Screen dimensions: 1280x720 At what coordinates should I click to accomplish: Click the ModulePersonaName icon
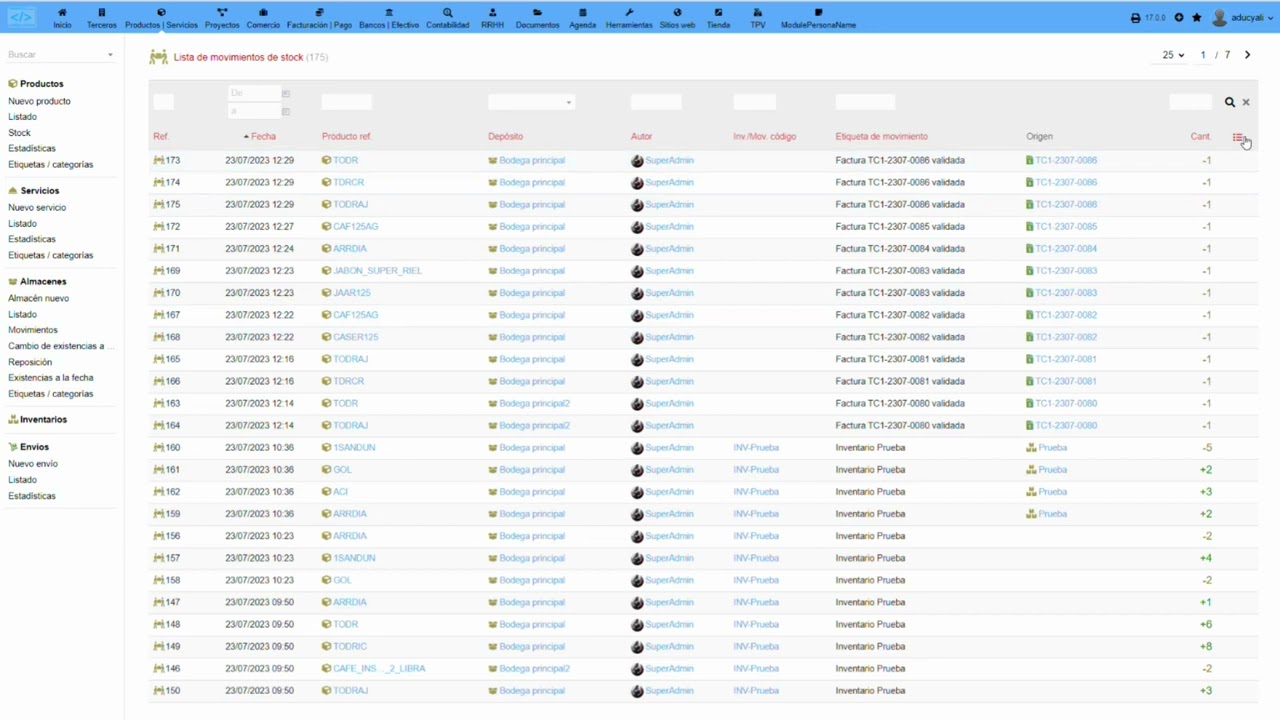pyautogui.click(x=818, y=13)
